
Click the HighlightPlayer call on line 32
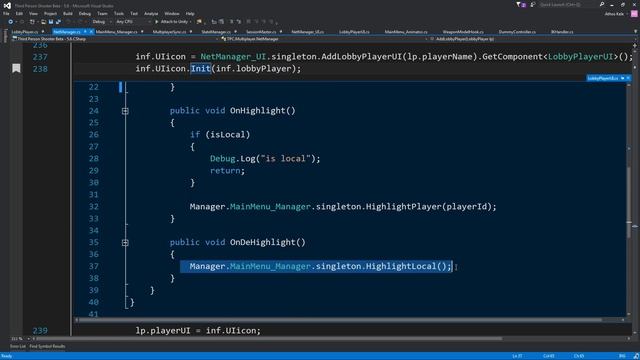pyautogui.click(x=404, y=207)
